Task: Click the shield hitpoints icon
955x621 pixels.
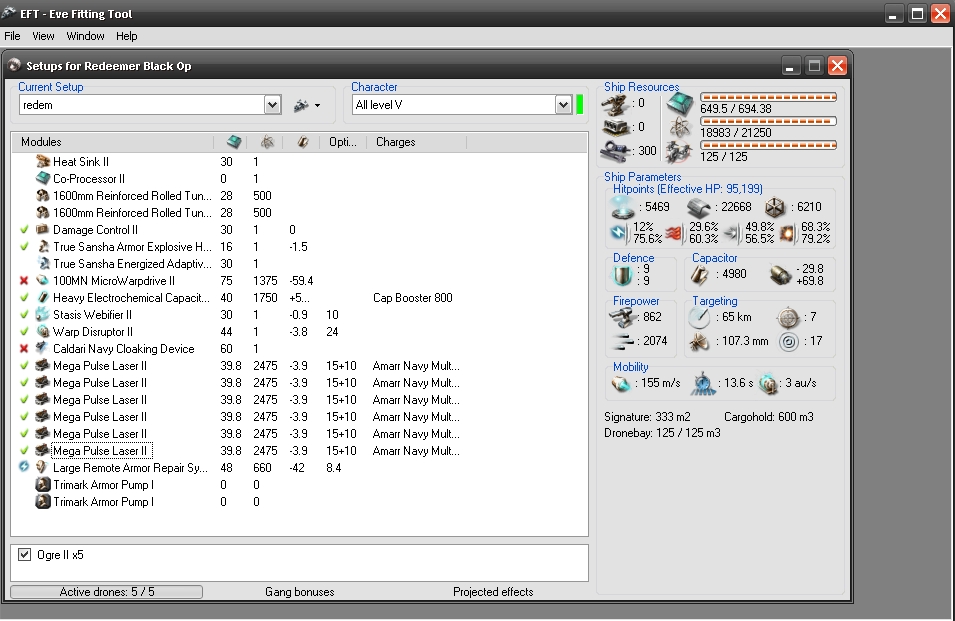Action: click(623, 207)
